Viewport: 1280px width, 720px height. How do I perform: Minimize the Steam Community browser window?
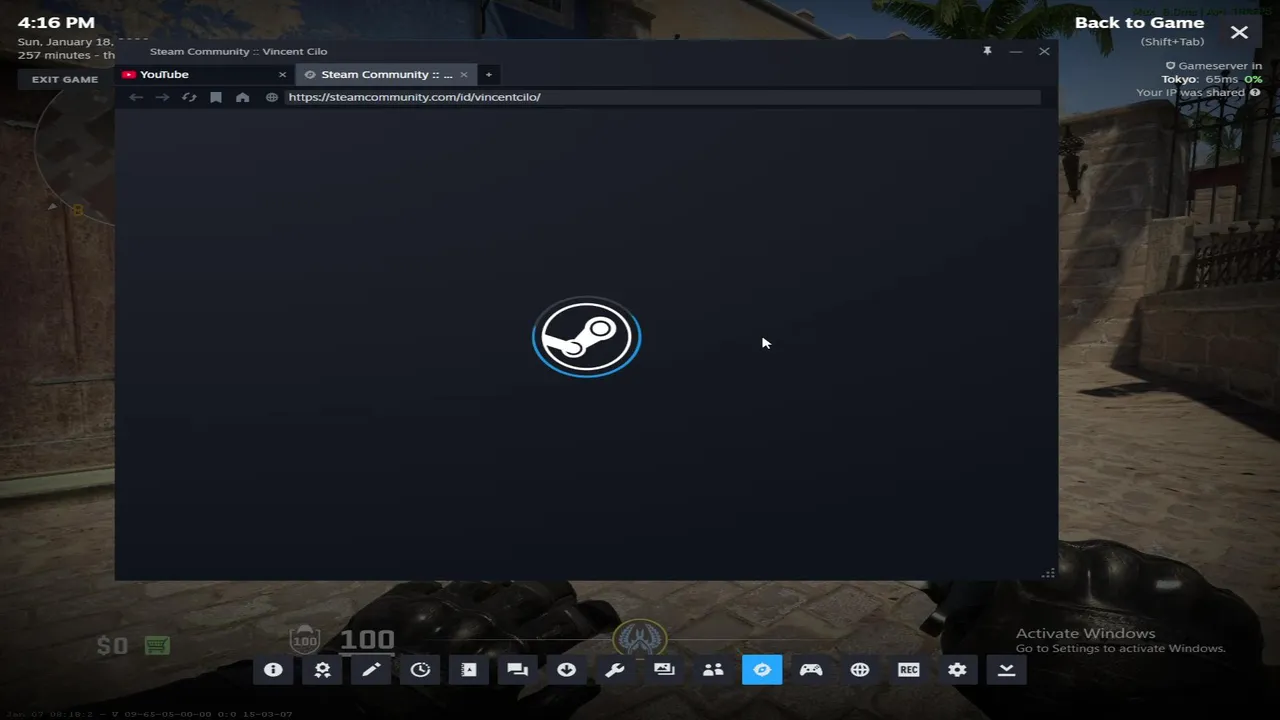click(x=1016, y=51)
